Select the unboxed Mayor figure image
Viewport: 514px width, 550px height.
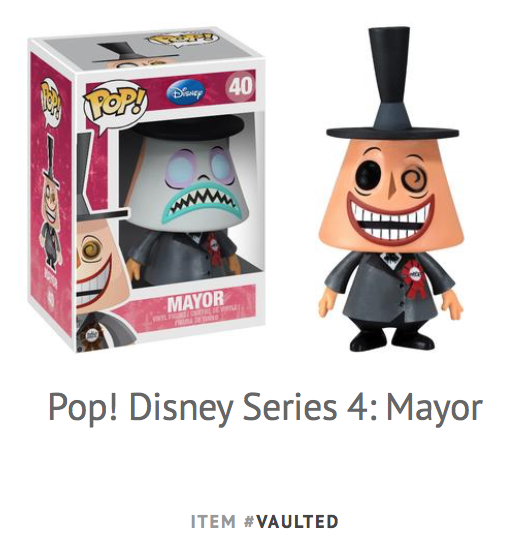click(x=391, y=189)
